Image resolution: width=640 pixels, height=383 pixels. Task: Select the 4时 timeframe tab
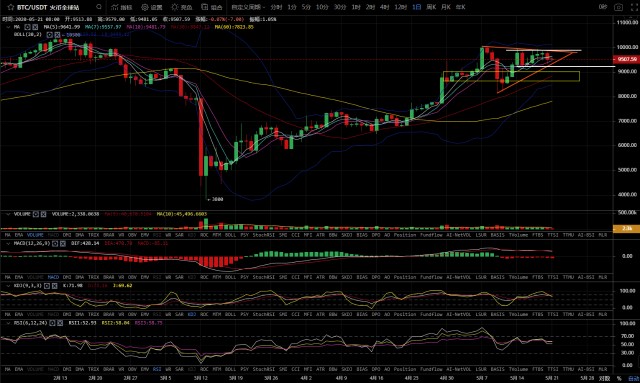(384, 7)
